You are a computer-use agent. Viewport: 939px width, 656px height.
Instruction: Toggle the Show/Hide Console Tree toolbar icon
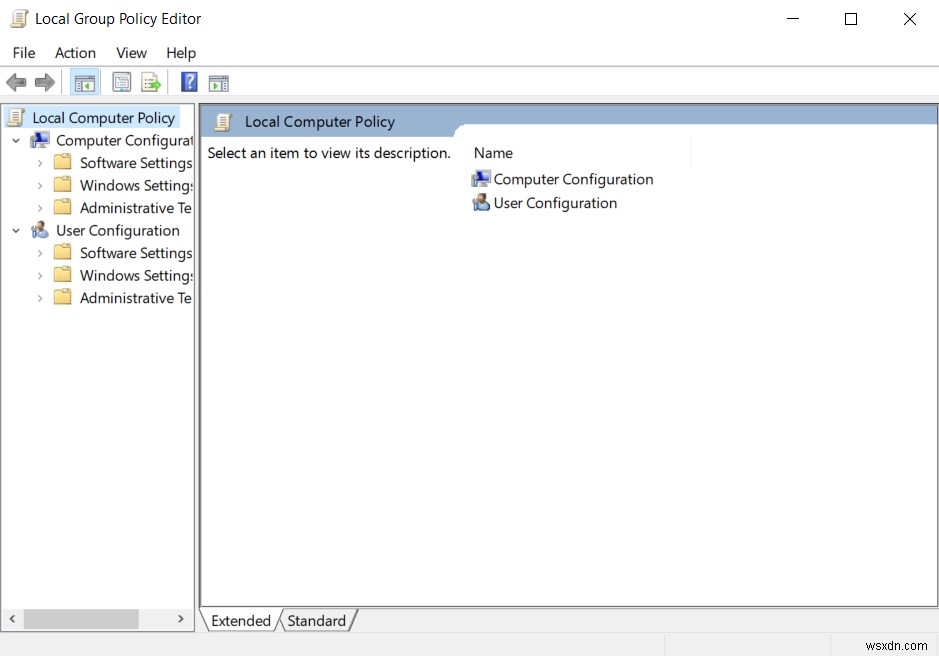(x=84, y=82)
